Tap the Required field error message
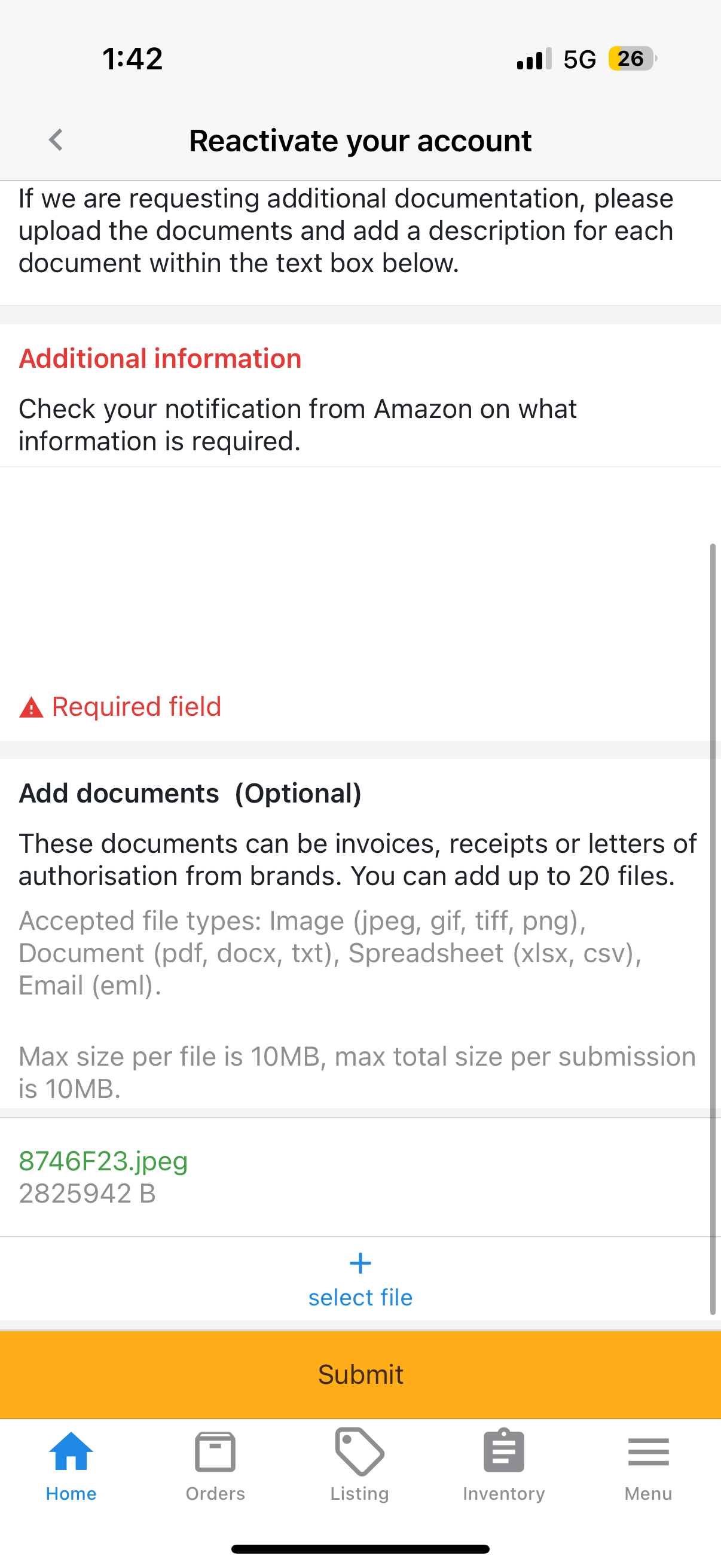 [136, 707]
